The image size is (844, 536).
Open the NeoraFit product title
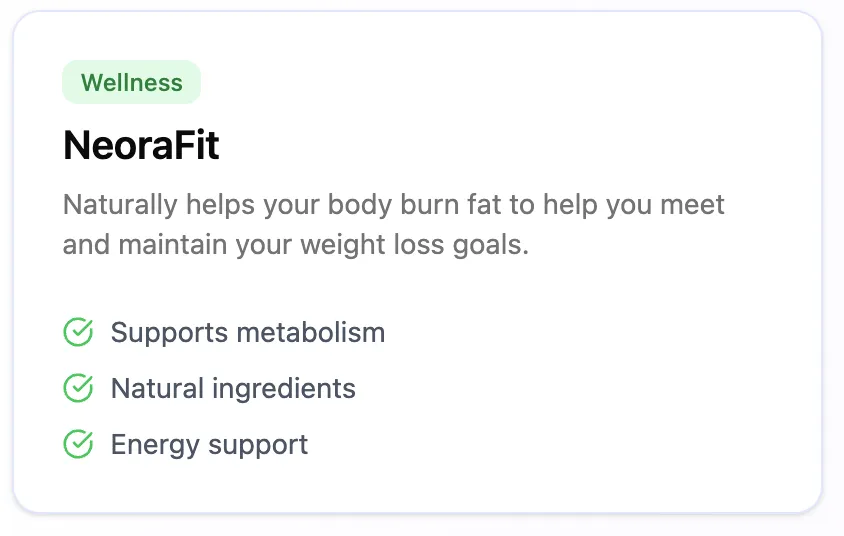tap(141, 146)
